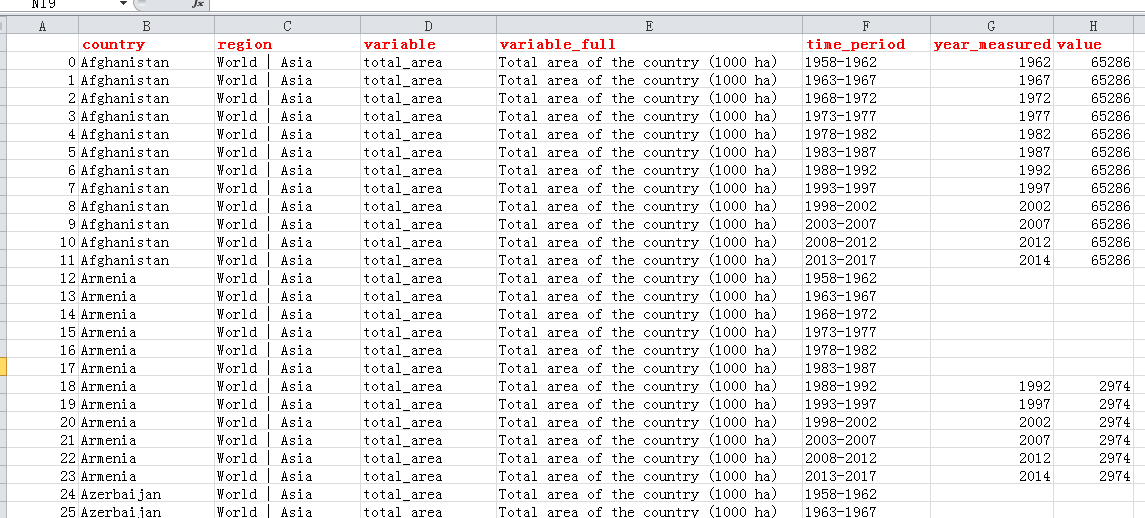Select the year 1962 cell in row 0
This screenshot has height=518, width=1145.
992,62
